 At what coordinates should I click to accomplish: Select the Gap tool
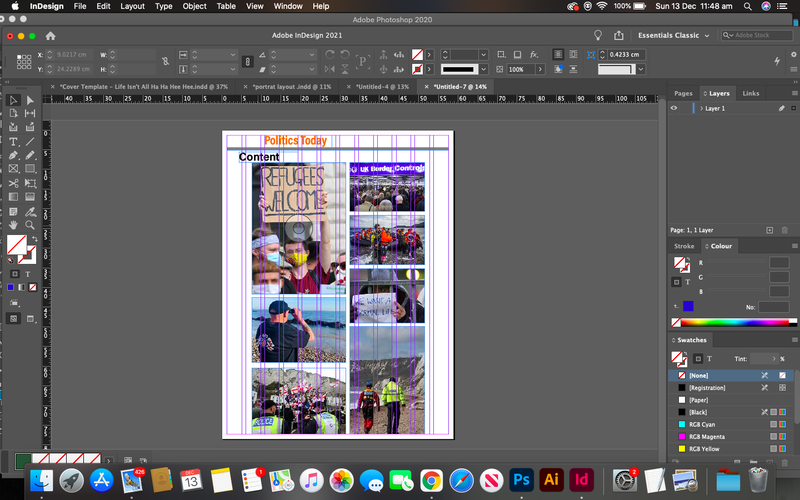(x=30, y=113)
